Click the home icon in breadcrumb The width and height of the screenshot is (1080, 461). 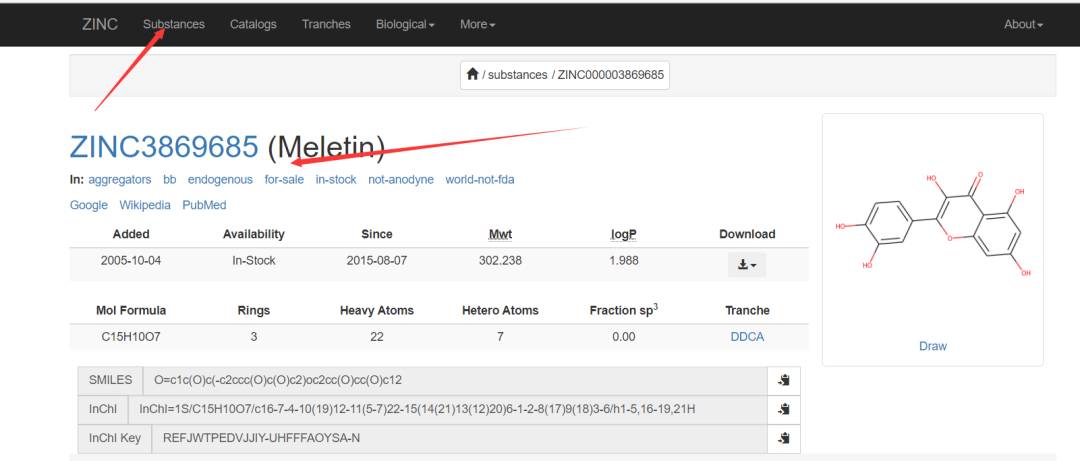pyautogui.click(x=472, y=74)
